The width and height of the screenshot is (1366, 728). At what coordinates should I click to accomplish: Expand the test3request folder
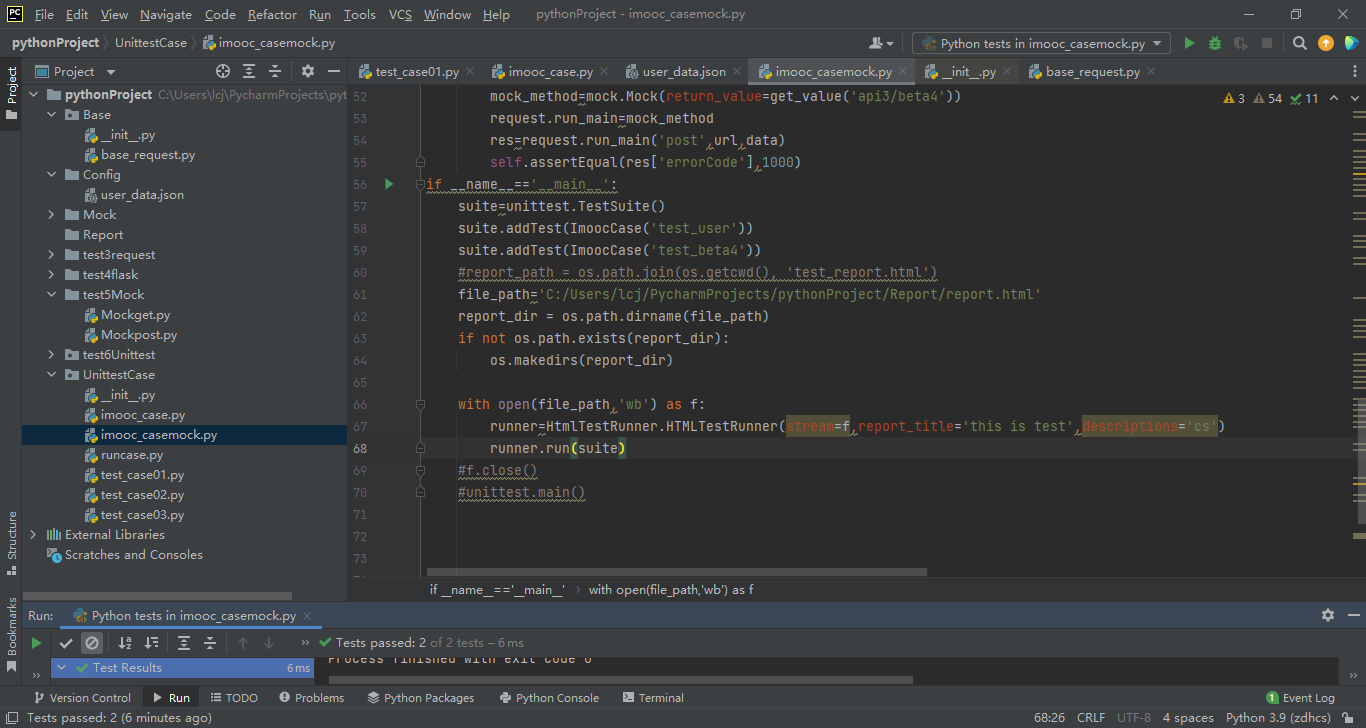[x=51, y=254]
